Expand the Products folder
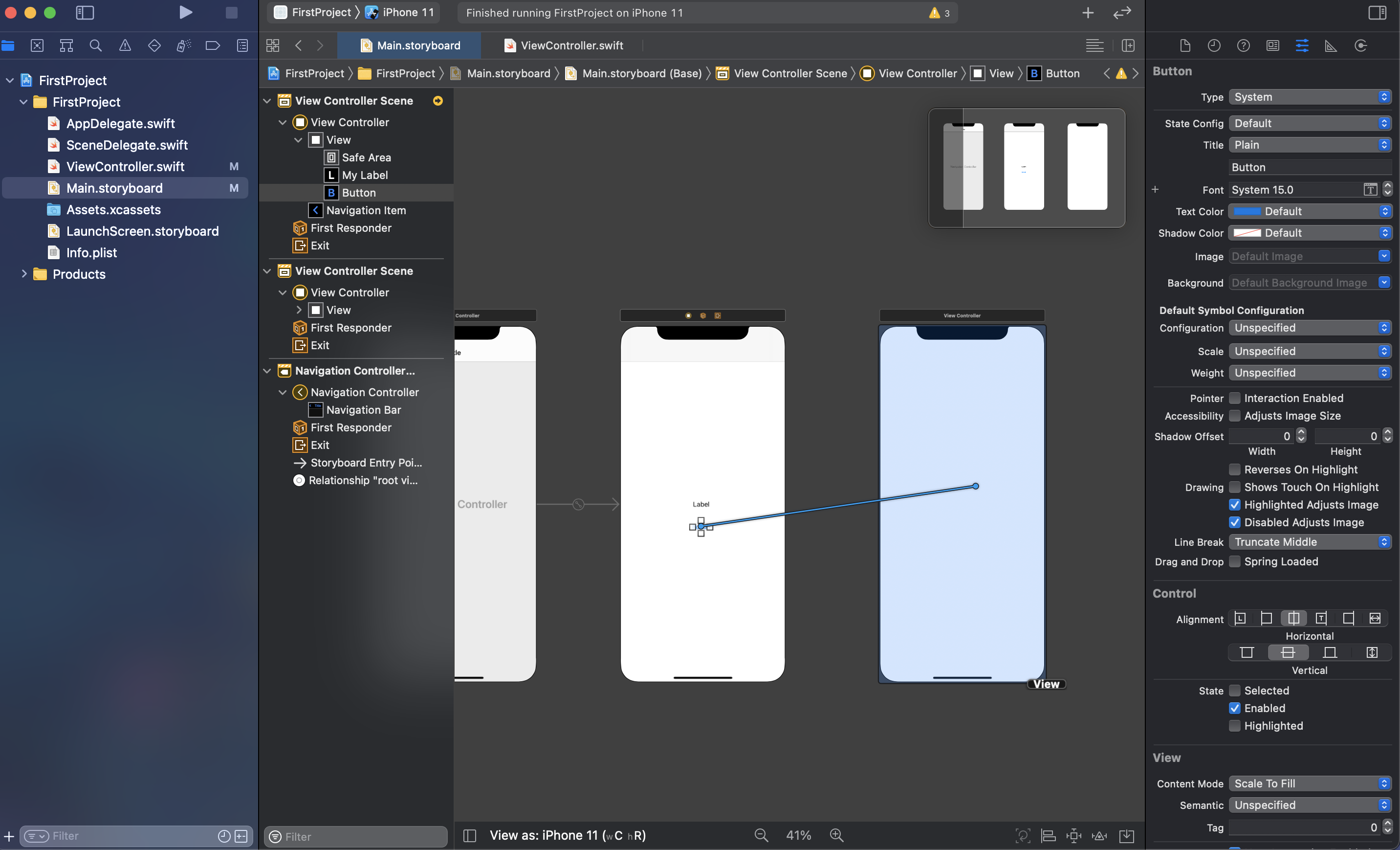The image size is (1400, 850). coord(24,274)
